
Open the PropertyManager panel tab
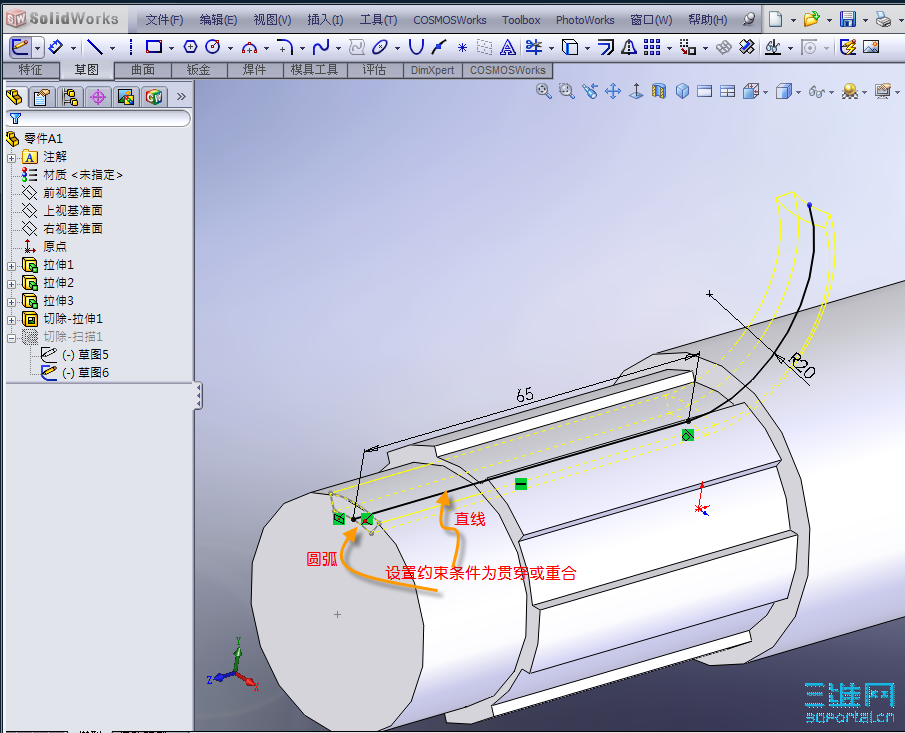click(x=42, y=97)
